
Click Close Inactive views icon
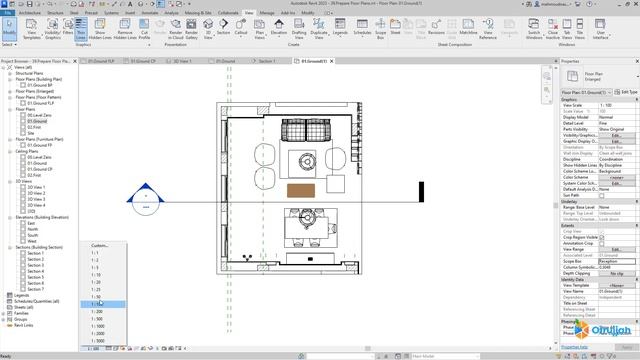[x=553, y=29]
